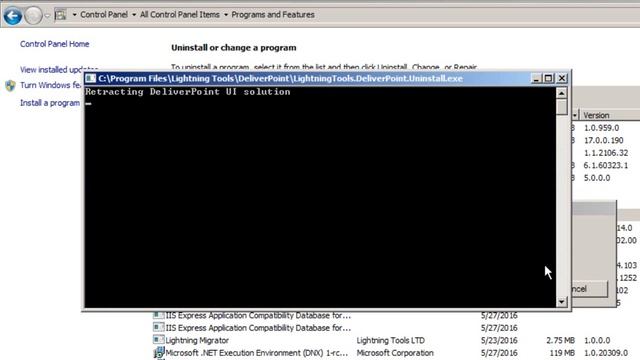Image resolution: width=640 pixels, height=360 pixels.
Task: Select version 1.0.959.0 cell
Action: [601, 128]
